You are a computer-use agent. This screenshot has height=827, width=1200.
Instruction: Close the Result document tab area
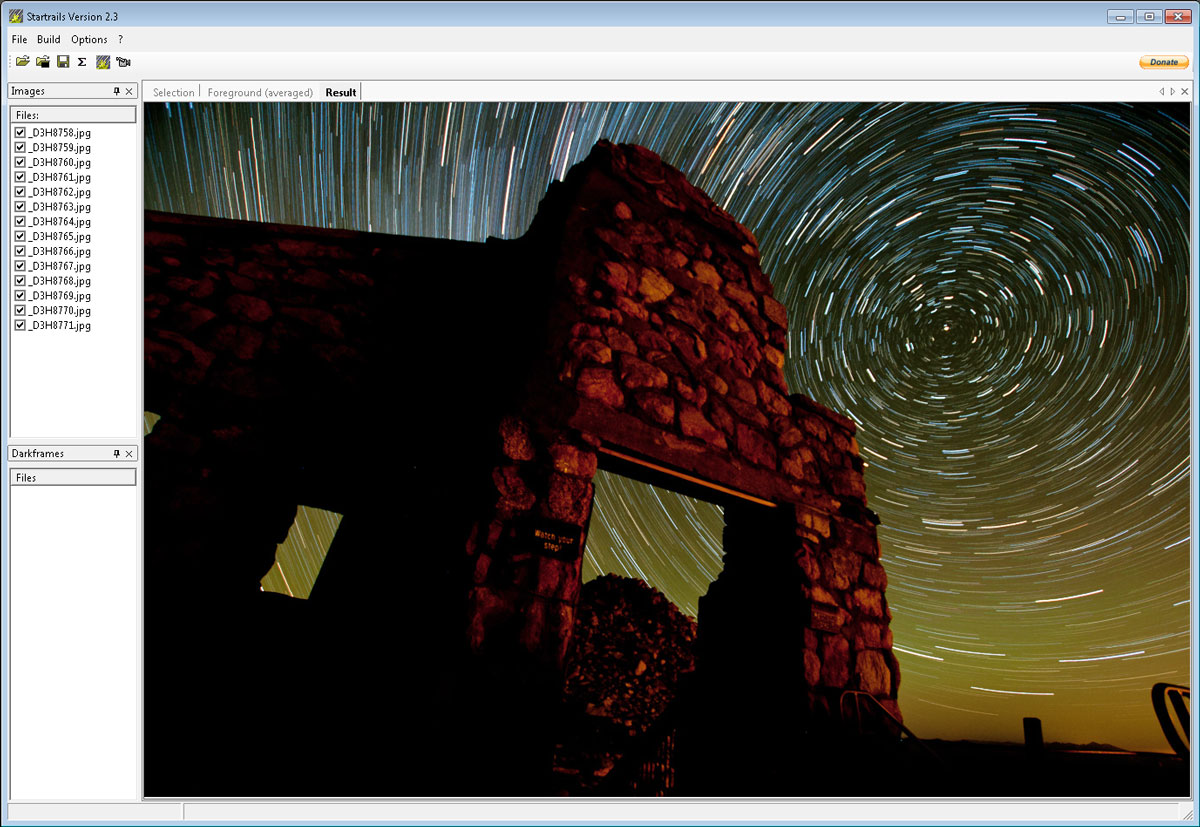pos(1185,91)
